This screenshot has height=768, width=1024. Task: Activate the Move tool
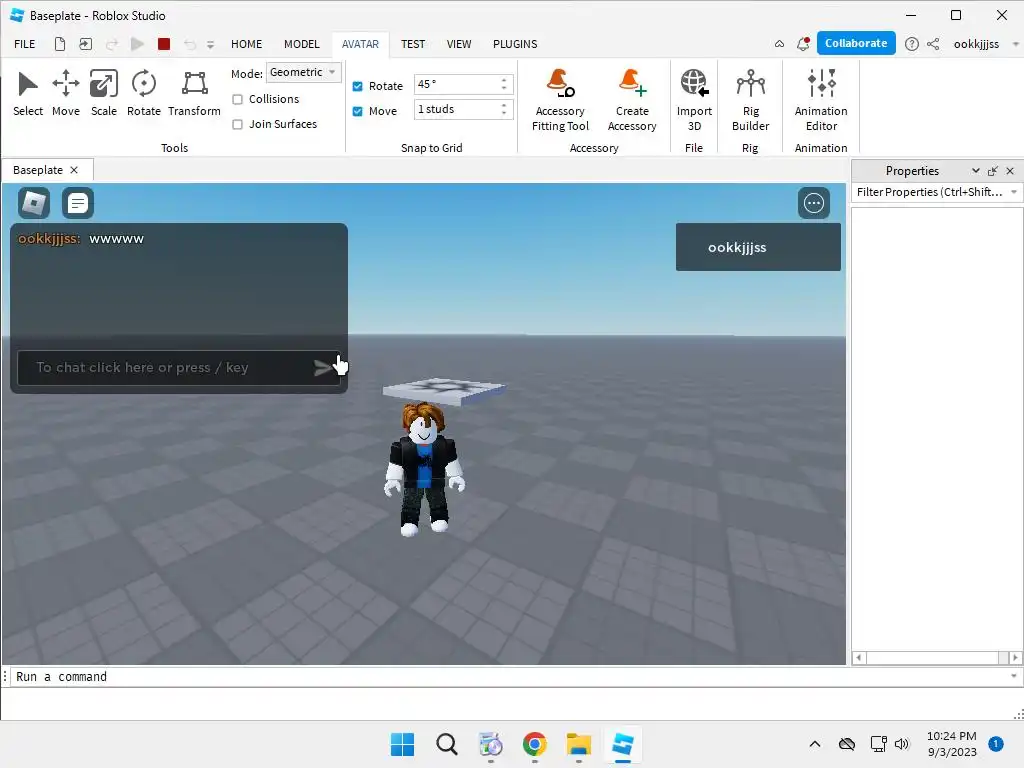pyautogui.click(x=66, y=93)
